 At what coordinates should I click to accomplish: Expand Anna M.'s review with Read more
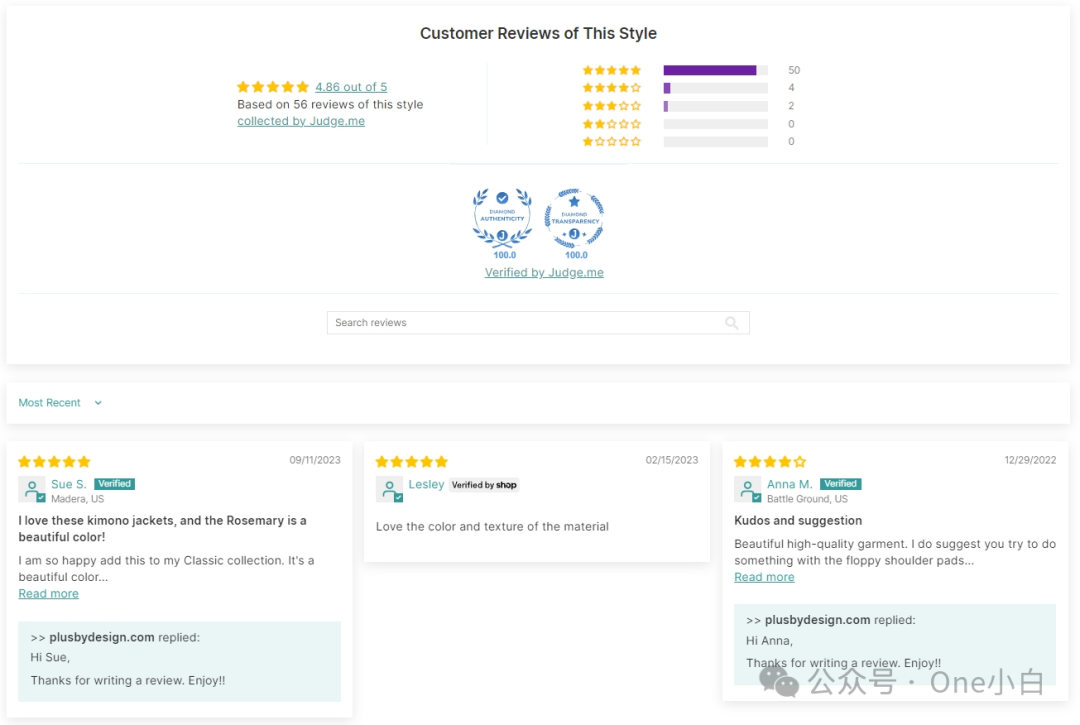tap(764, 576)
